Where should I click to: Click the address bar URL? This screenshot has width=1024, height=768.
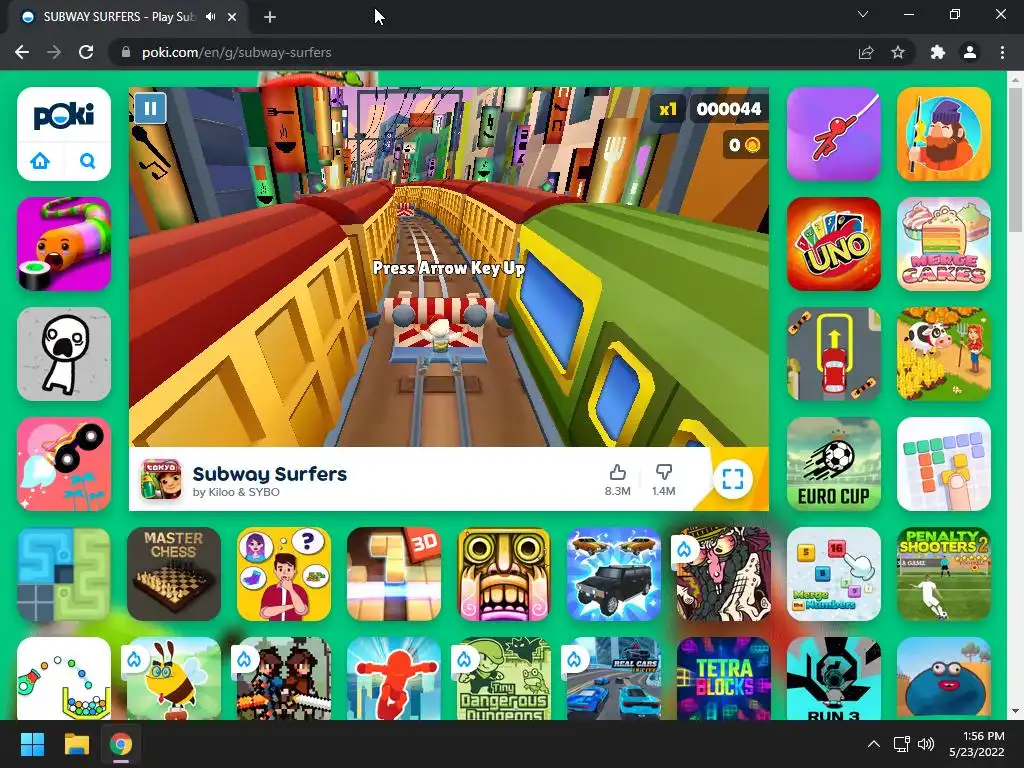pos(236,52)
